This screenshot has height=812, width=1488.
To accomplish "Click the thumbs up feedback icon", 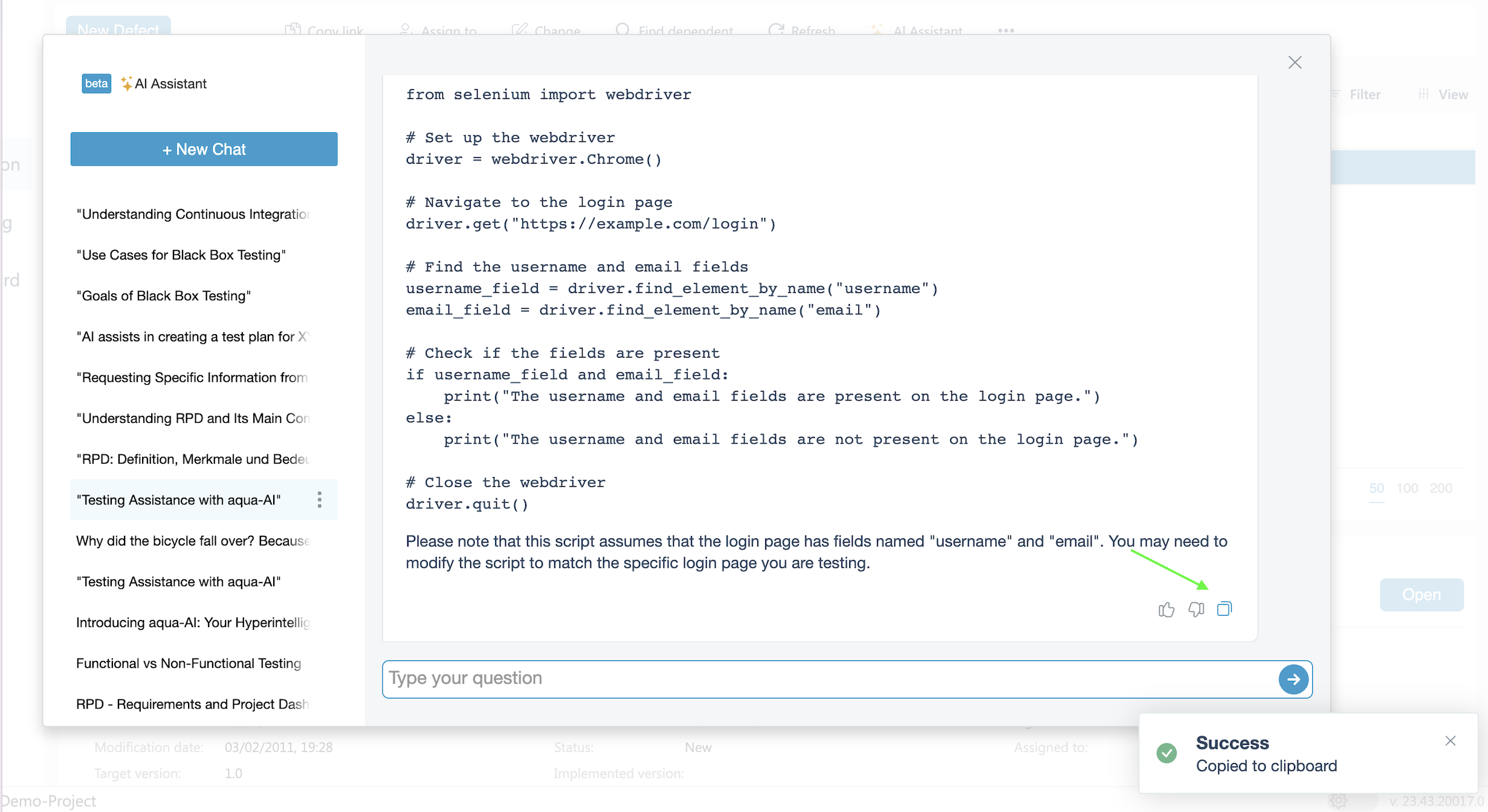I will click(x=1166, y=610).
